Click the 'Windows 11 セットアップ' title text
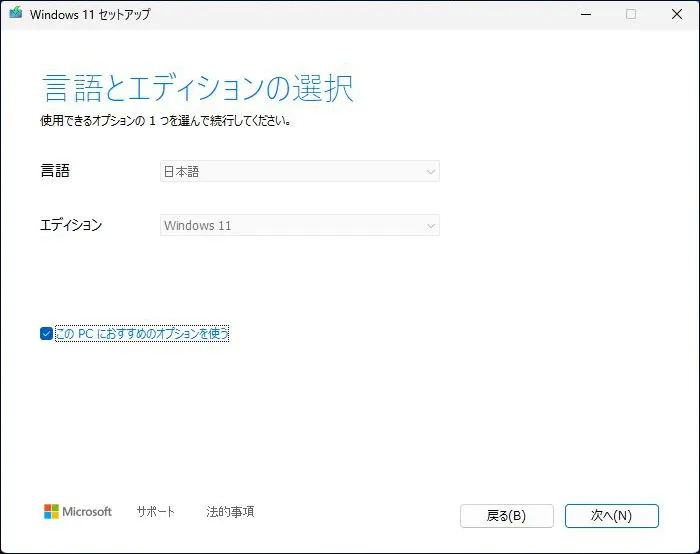Image resolution: width=700 pixels, height=554 pixels. point(90,14)
